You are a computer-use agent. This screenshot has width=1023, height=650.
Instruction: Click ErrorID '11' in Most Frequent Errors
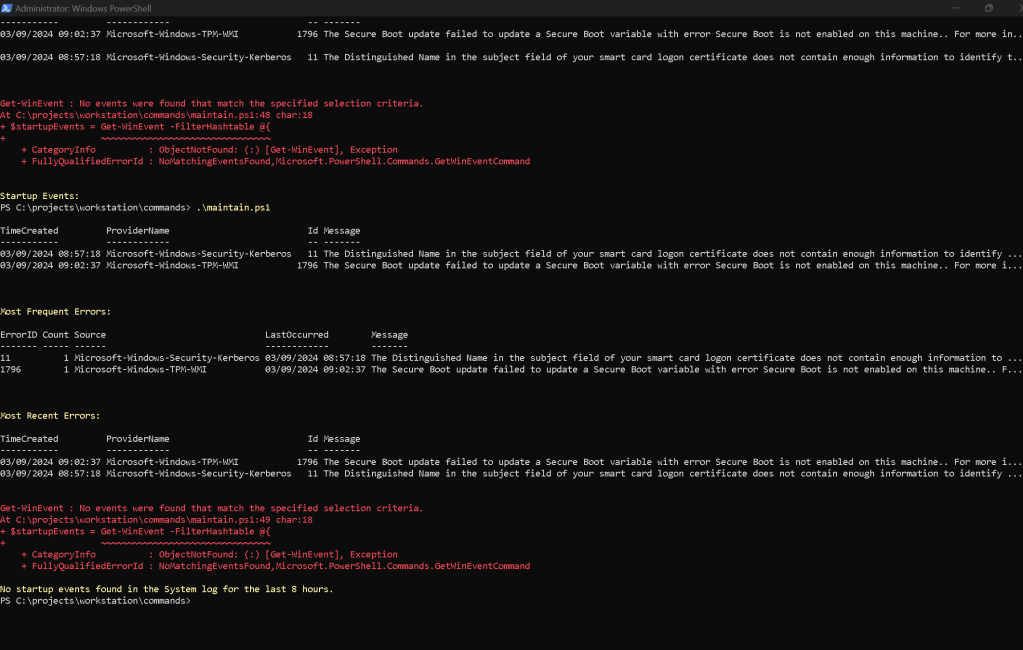coord(5,358)
